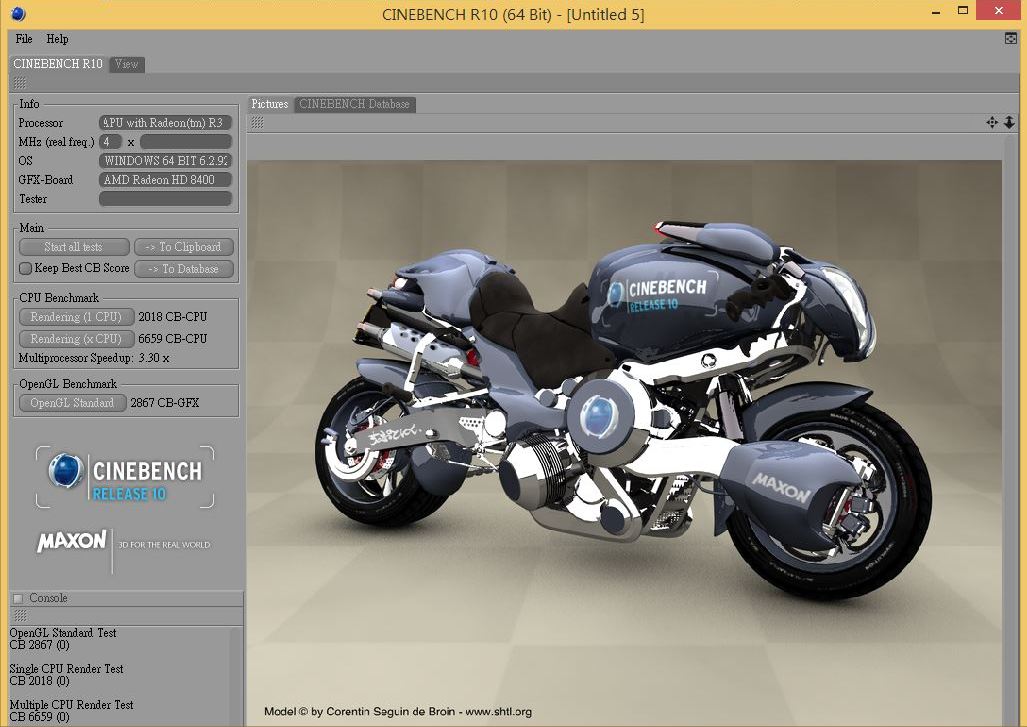Click the rendered motorcycle picture
1027x727 pixels.
point(624,443)
